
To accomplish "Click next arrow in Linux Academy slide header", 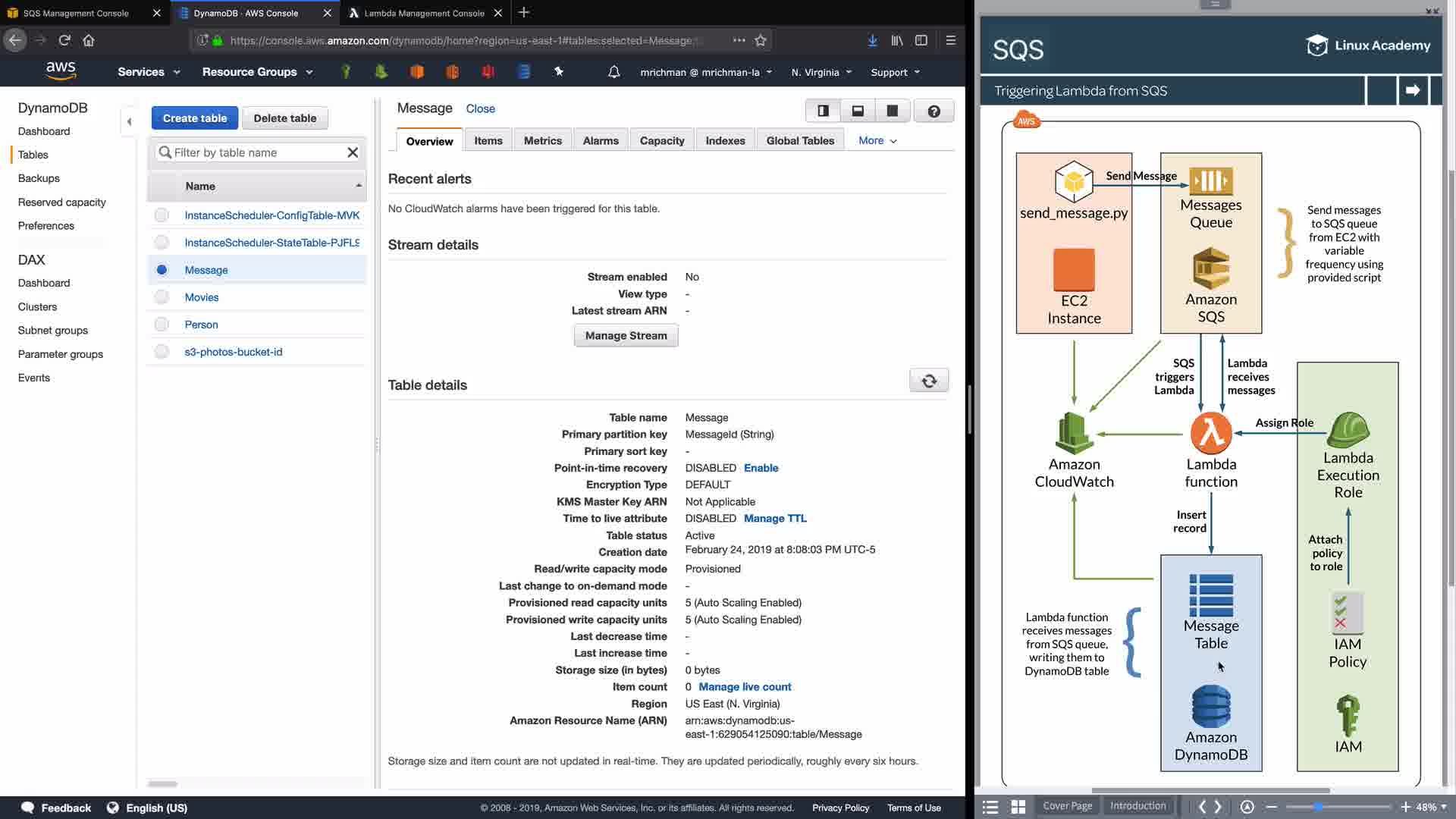I will tap(1412, 91).
